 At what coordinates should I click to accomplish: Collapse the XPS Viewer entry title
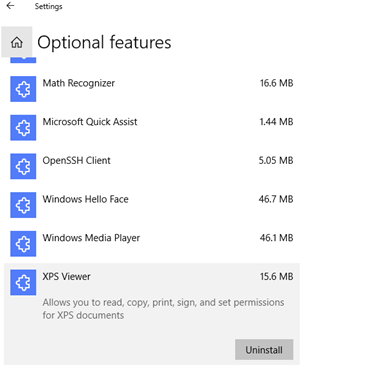coord(66,276)
